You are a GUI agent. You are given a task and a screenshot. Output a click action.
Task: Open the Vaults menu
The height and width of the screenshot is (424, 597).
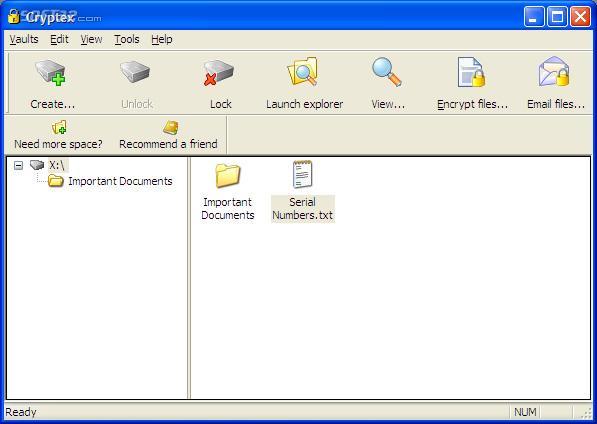click(24, 39)
